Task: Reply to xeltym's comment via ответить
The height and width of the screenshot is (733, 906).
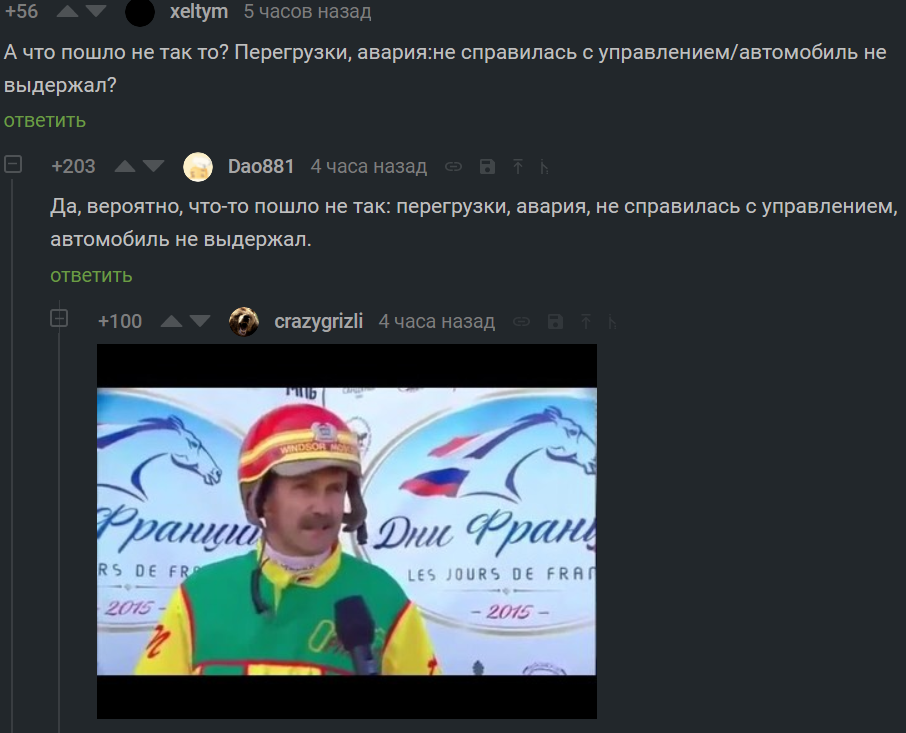Action: (x=44, y=121)
